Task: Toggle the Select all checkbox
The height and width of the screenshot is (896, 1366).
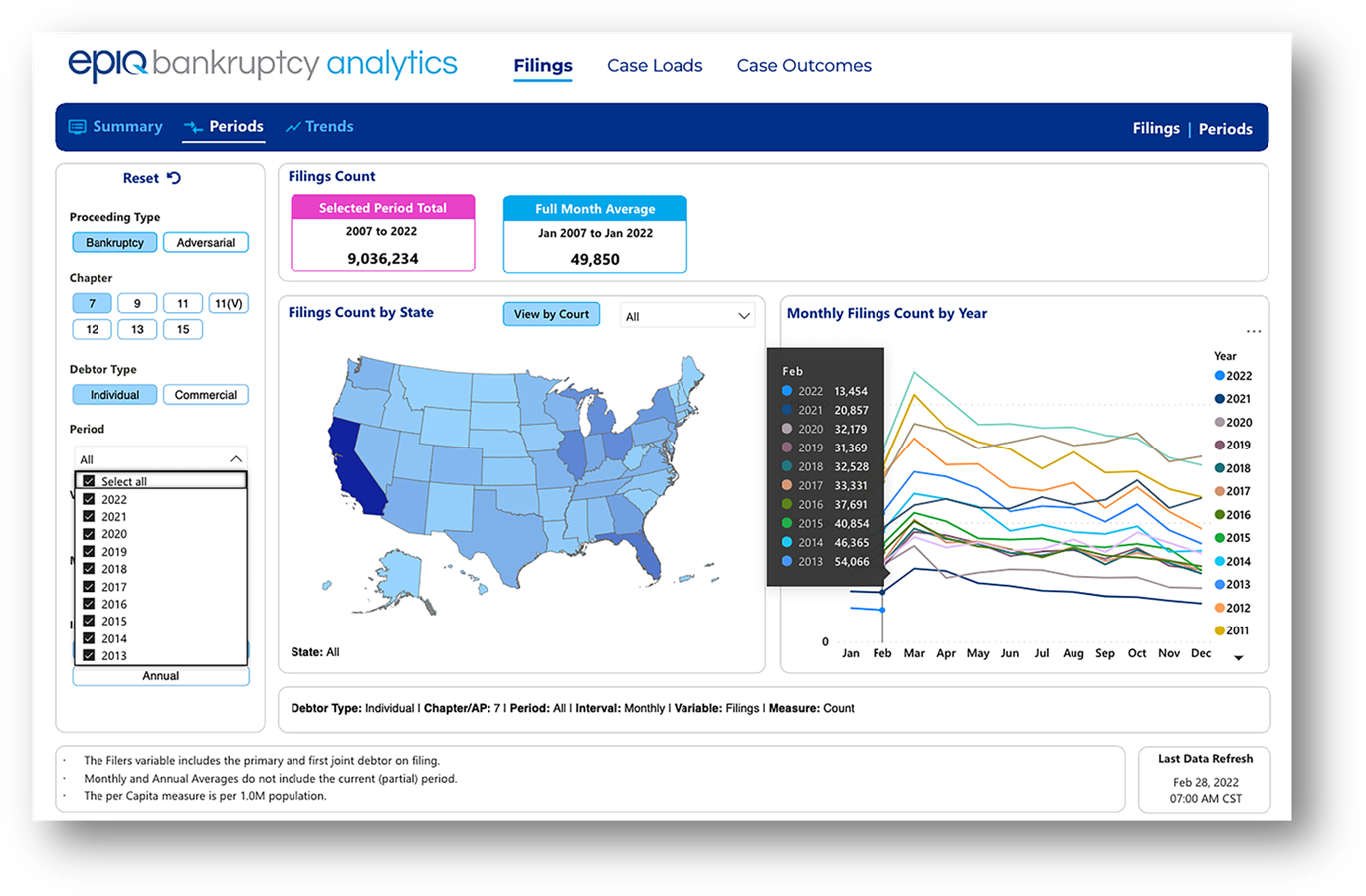Action: click(x=90, y=481)
